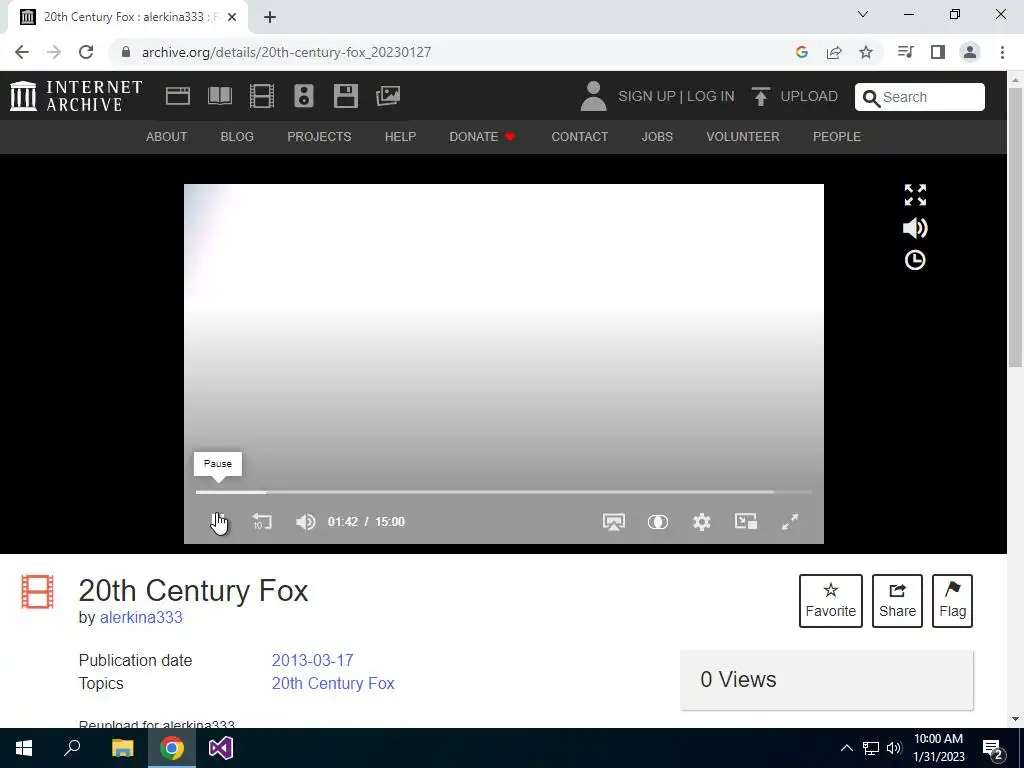Image resolution: width=1024 pixels, height=768 pixels.
Task: Open the Texts book icon
Action: pyautogui.click(x=219, y=96)
